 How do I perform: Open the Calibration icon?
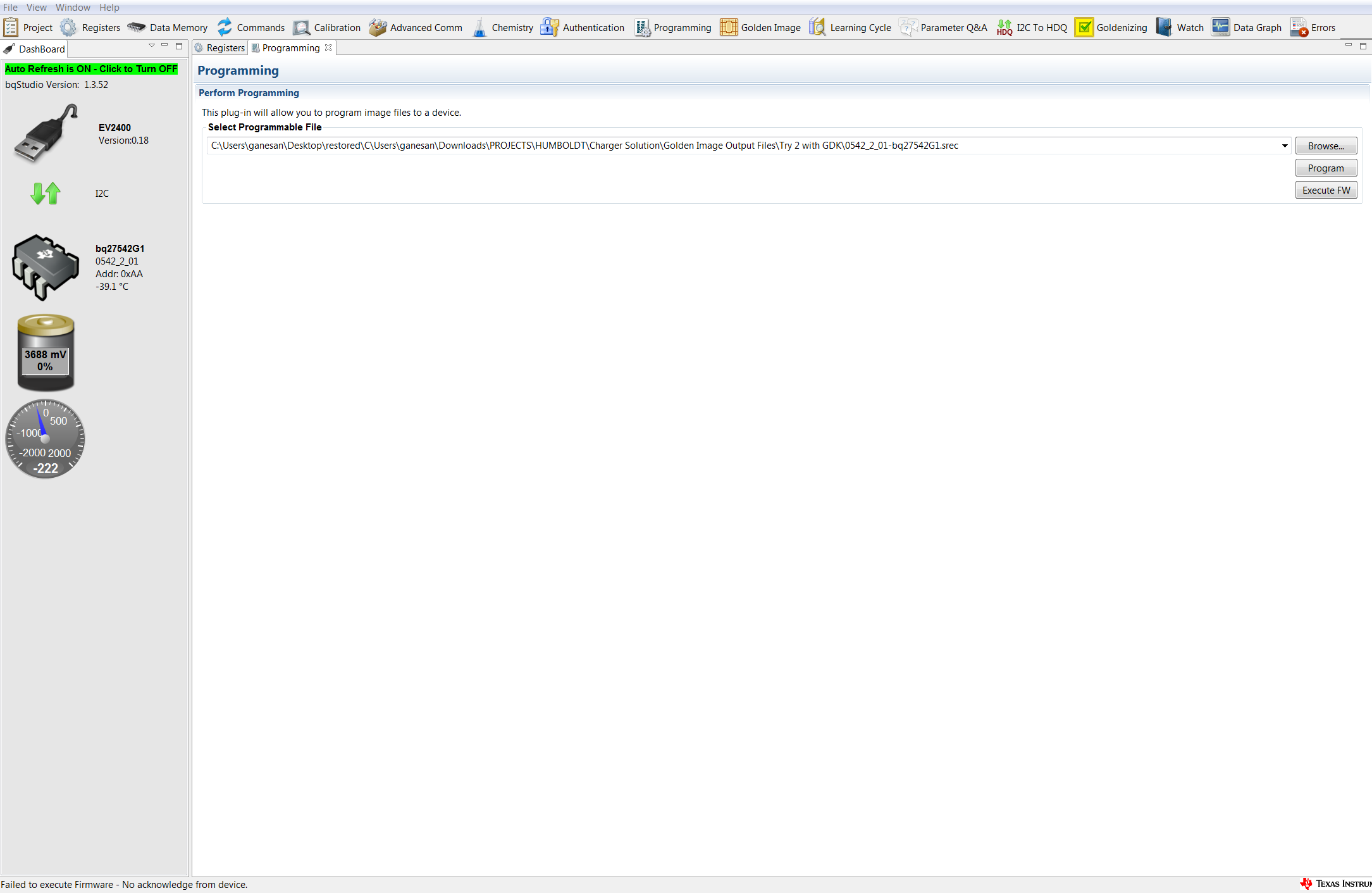[x=302, y=27]
